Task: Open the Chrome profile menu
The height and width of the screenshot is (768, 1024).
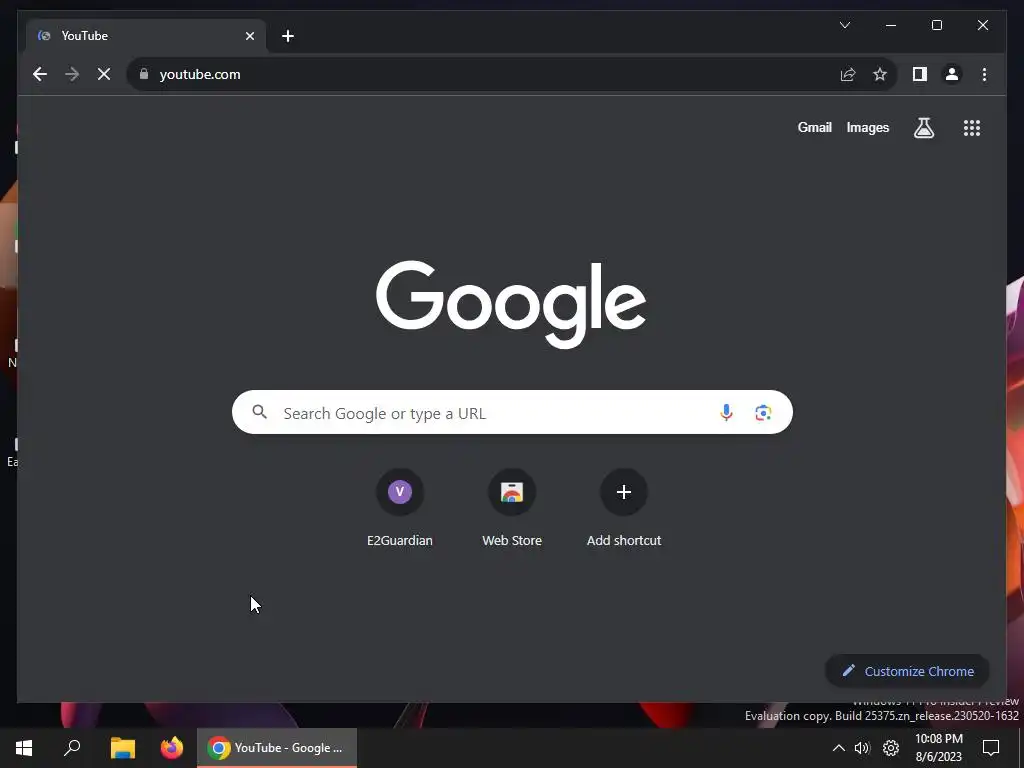Action: click(952, 74)
